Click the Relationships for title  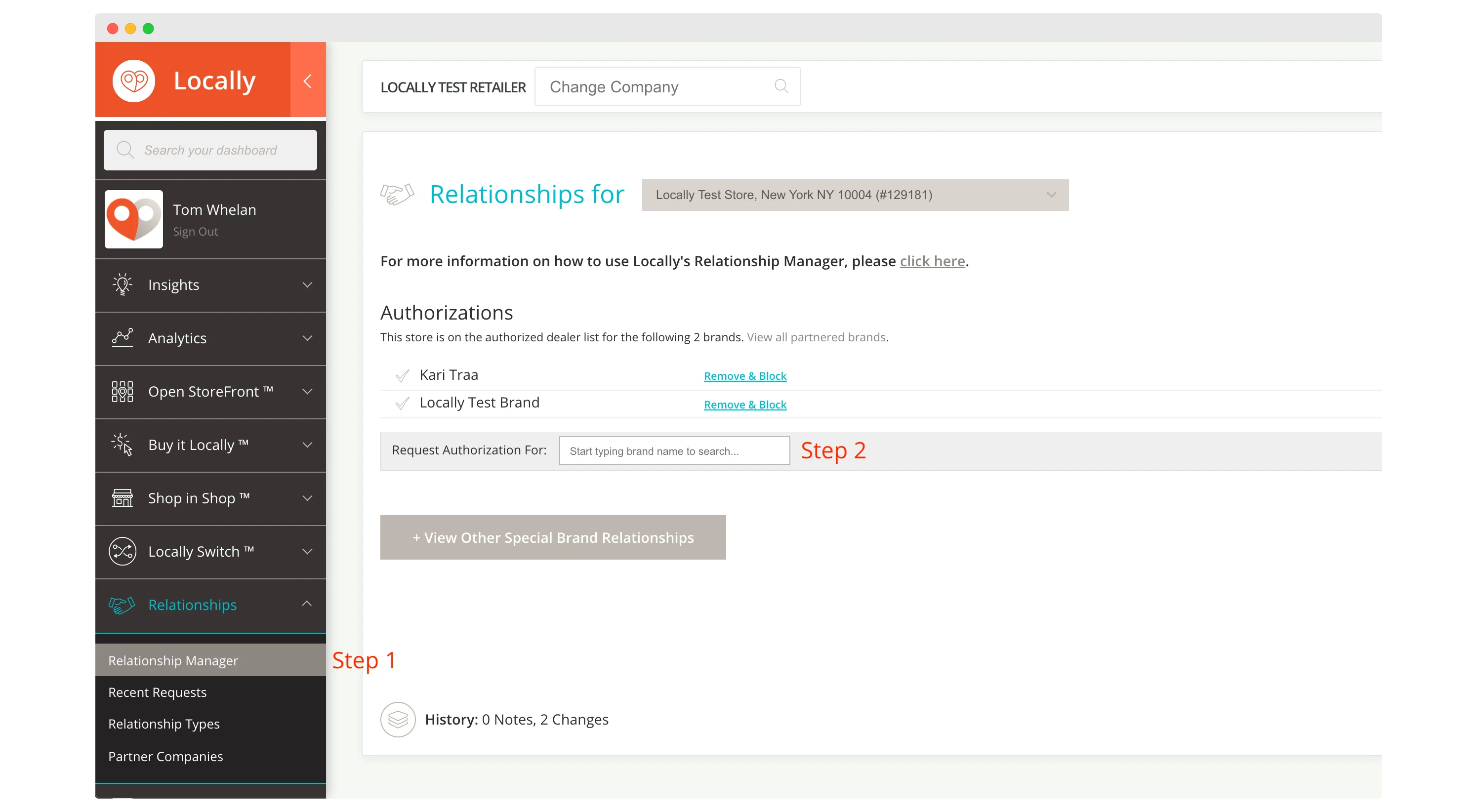coord(527,194)
